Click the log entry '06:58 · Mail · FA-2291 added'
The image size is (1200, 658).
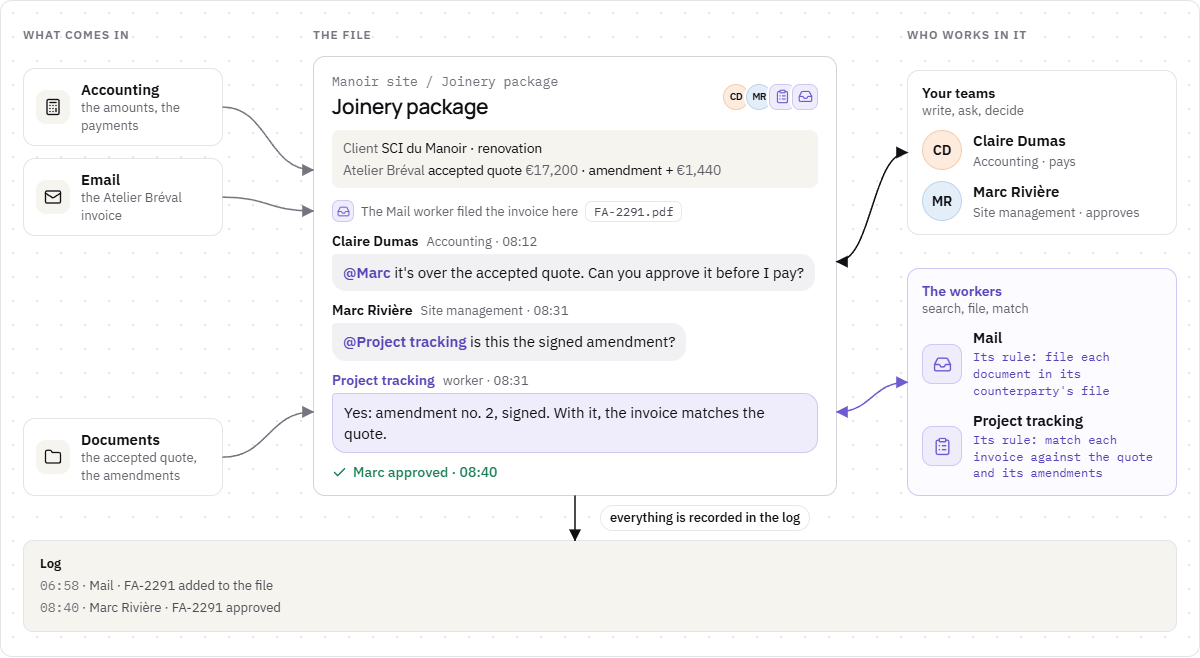pyautogui.click(x=156, y=586)
